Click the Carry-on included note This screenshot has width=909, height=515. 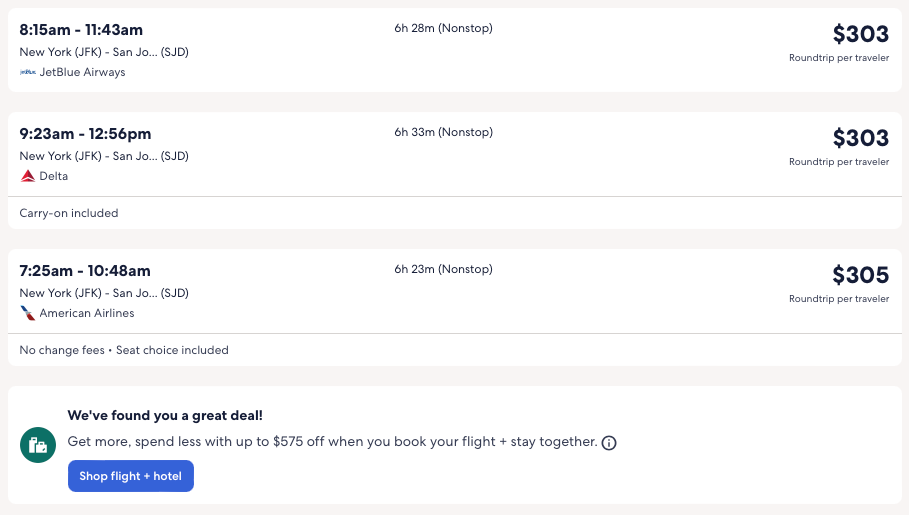click(69, 213)
